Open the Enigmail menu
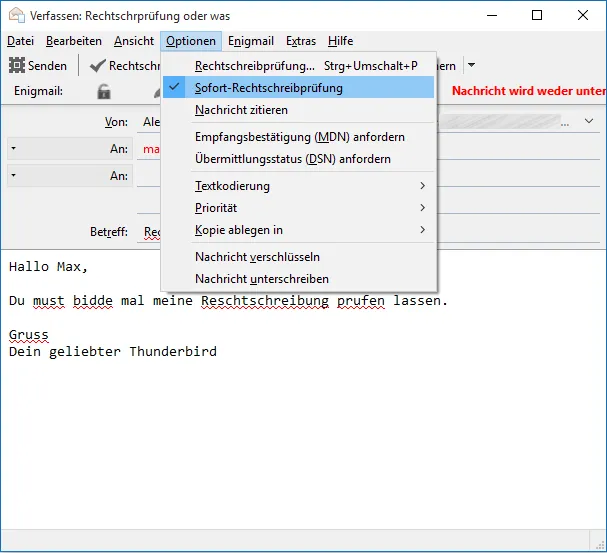607x553 pixels. click(x=250, y=41)
